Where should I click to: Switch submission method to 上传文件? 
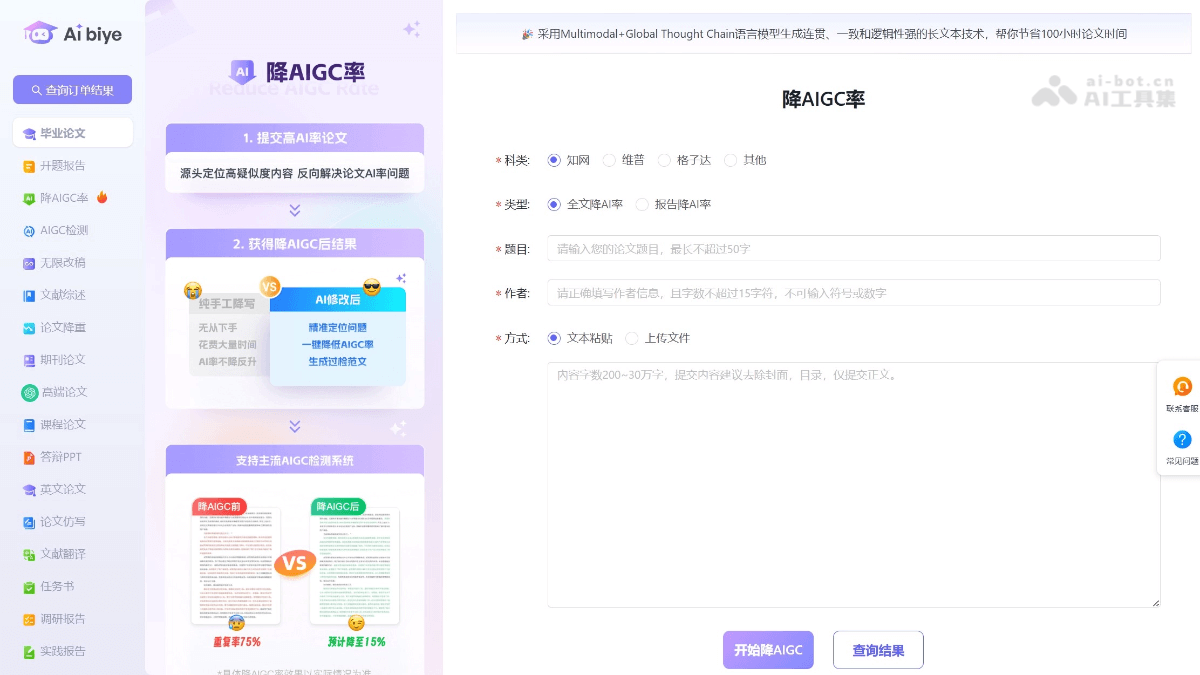point(631,338)
